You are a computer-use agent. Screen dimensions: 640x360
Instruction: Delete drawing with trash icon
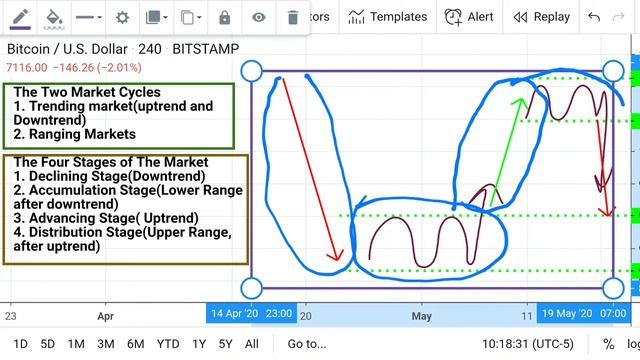[293, 18]
